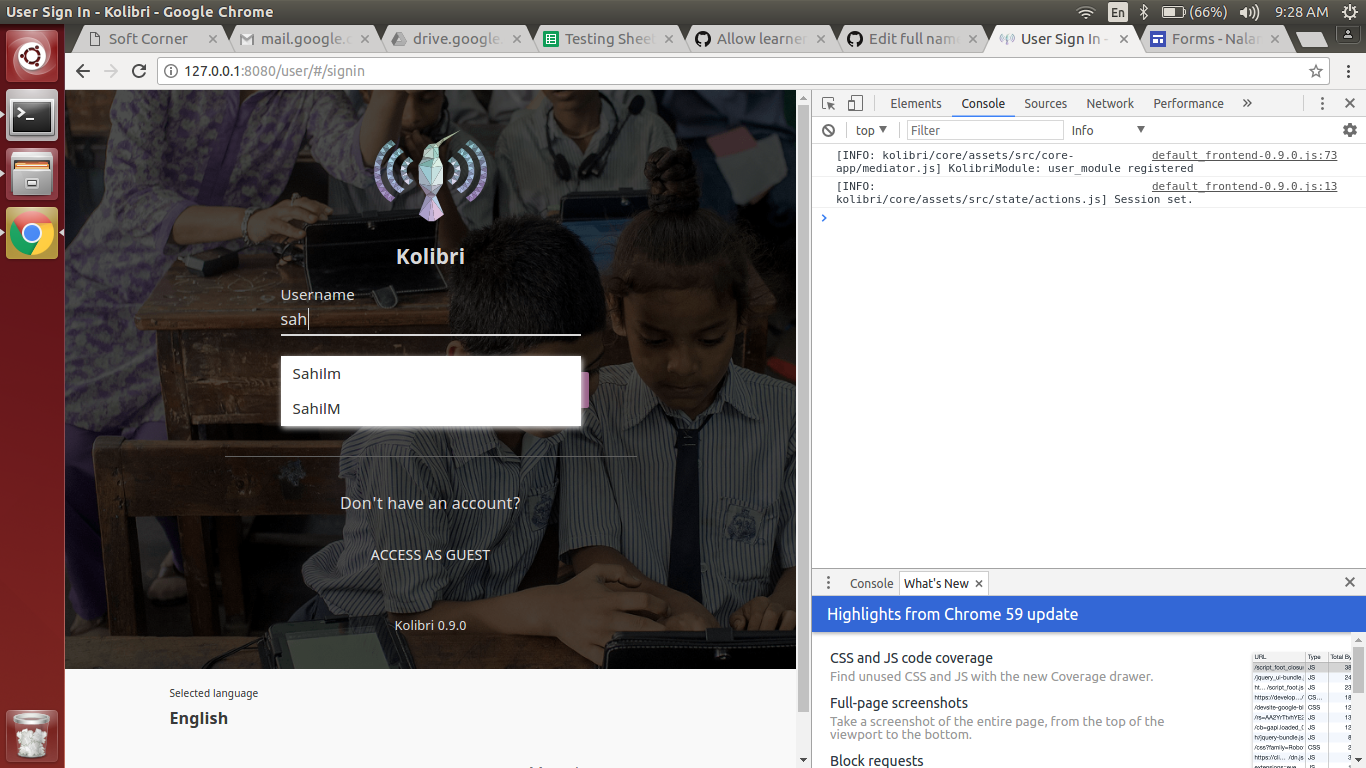The height and width of the screenshot is (768, 1366).
Task: Click the Username input field
Action: click(430, 320)
